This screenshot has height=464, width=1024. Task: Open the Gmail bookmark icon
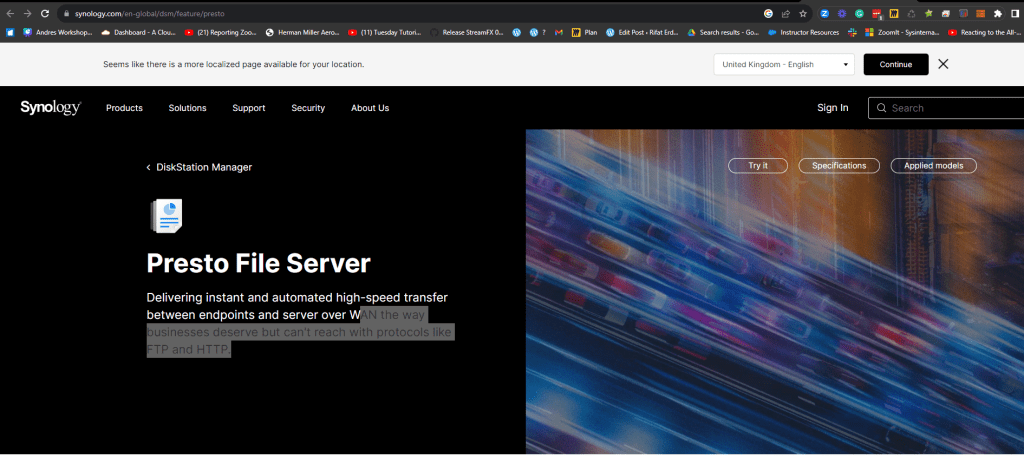pyautogui.click(x=559, y=32)
